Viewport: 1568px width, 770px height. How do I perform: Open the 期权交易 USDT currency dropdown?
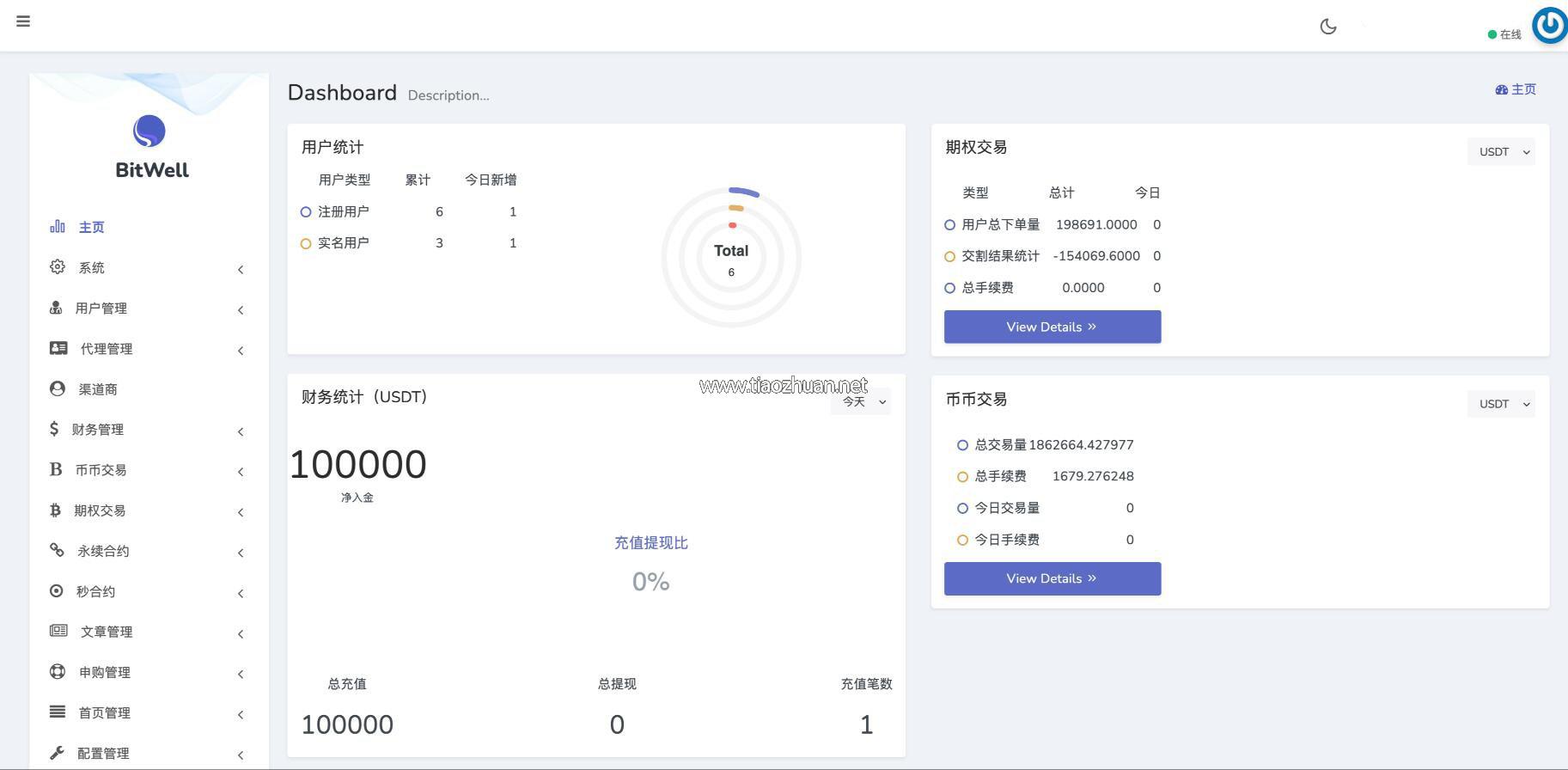click(1501, 152)
